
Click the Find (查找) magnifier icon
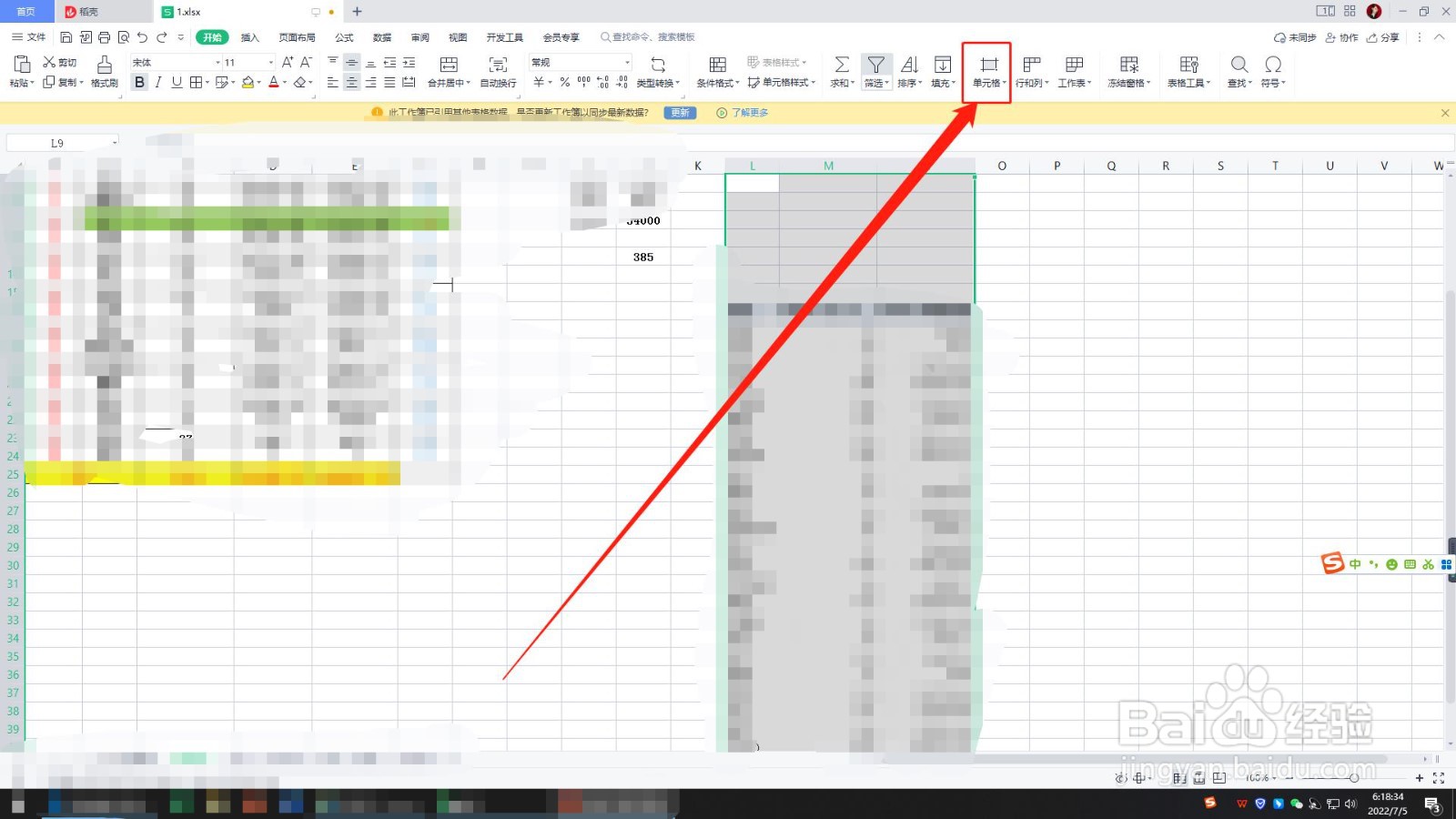[x=1239, y=64]
